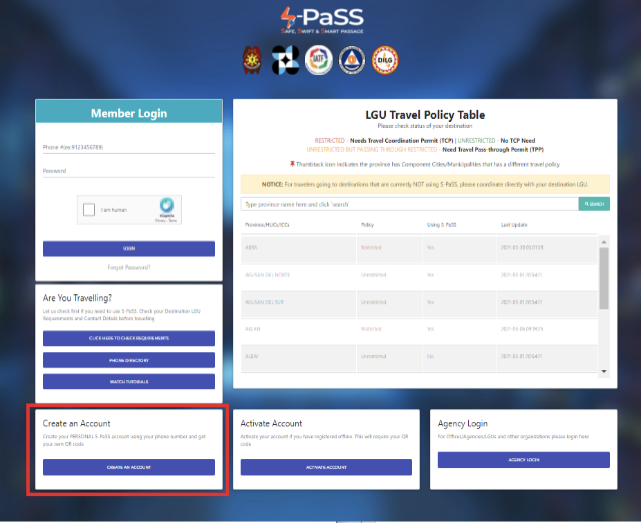Viewport: 641px width, 523px height.
Task: Check the "I am human" captcha box
Action: click(x=89, y=209)
